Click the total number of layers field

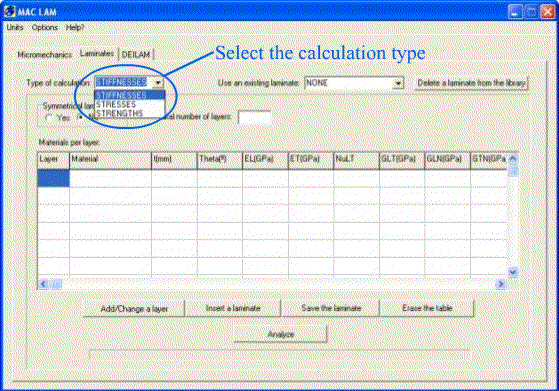255,117
